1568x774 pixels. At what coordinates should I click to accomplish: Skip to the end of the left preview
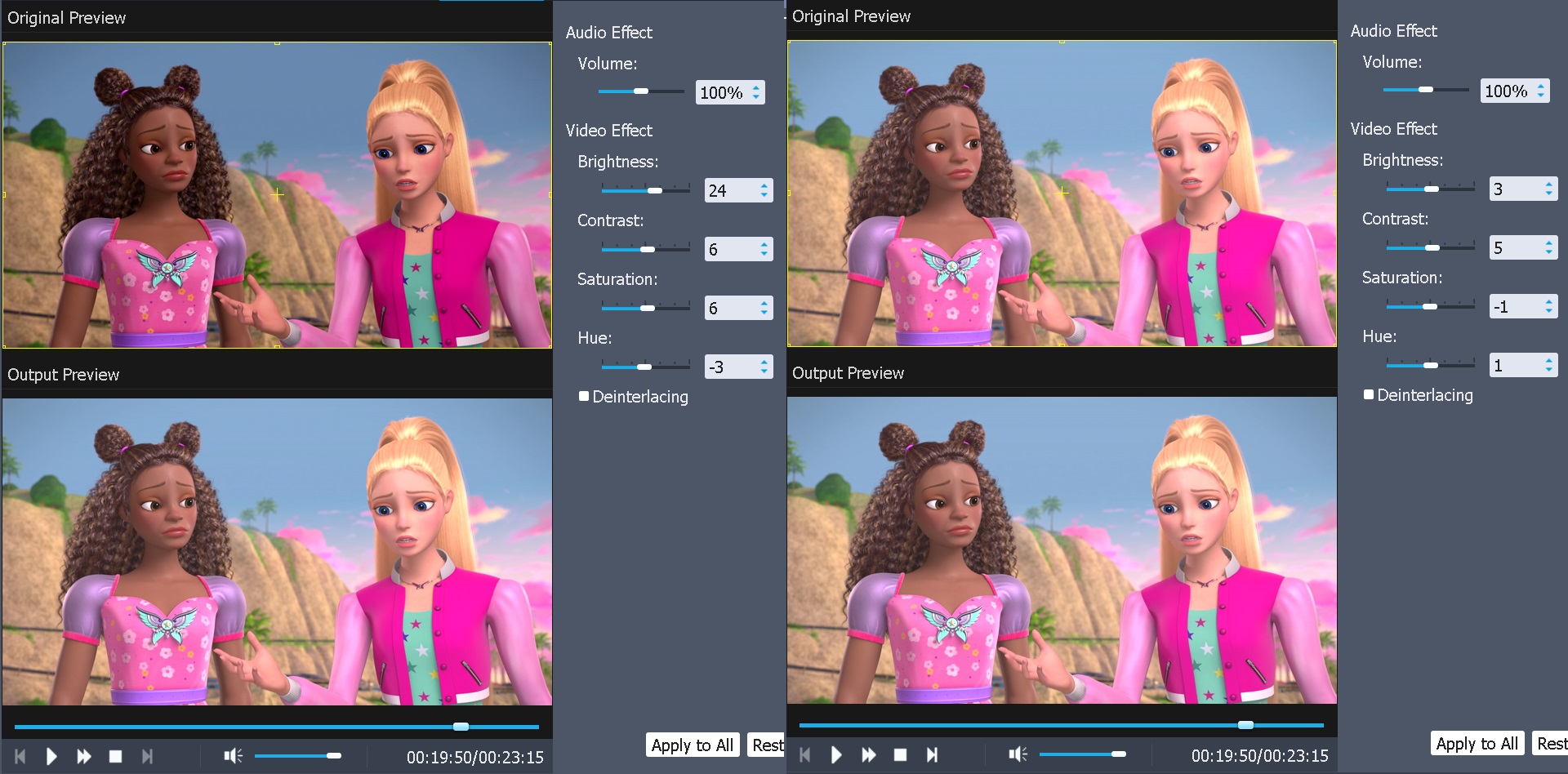point(147,755)
